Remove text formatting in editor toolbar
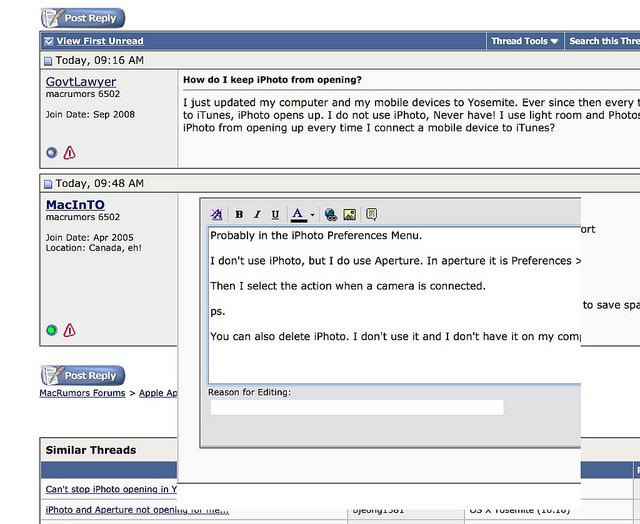Image resolution: width=640 pixels, height=524 pixels. click(x=216, y=214)
